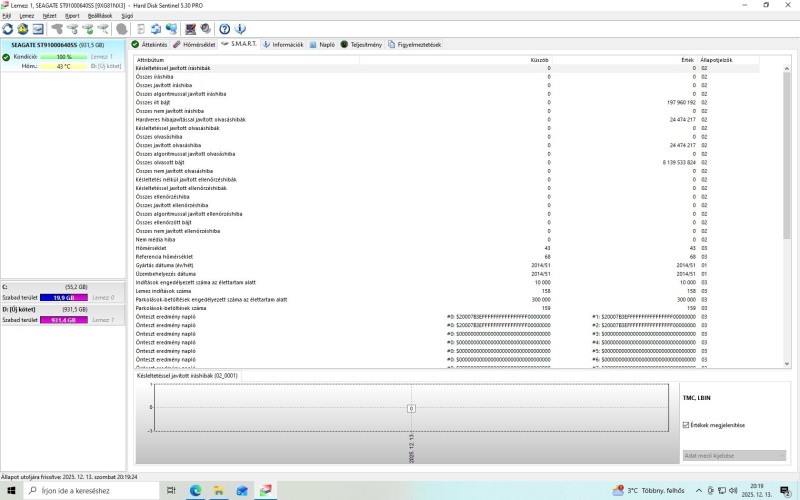This screenshot has height=500, width=800.
Task: Click the attribute list scroll up arrow
Action: pyautogui.click(x=786, y=68)
